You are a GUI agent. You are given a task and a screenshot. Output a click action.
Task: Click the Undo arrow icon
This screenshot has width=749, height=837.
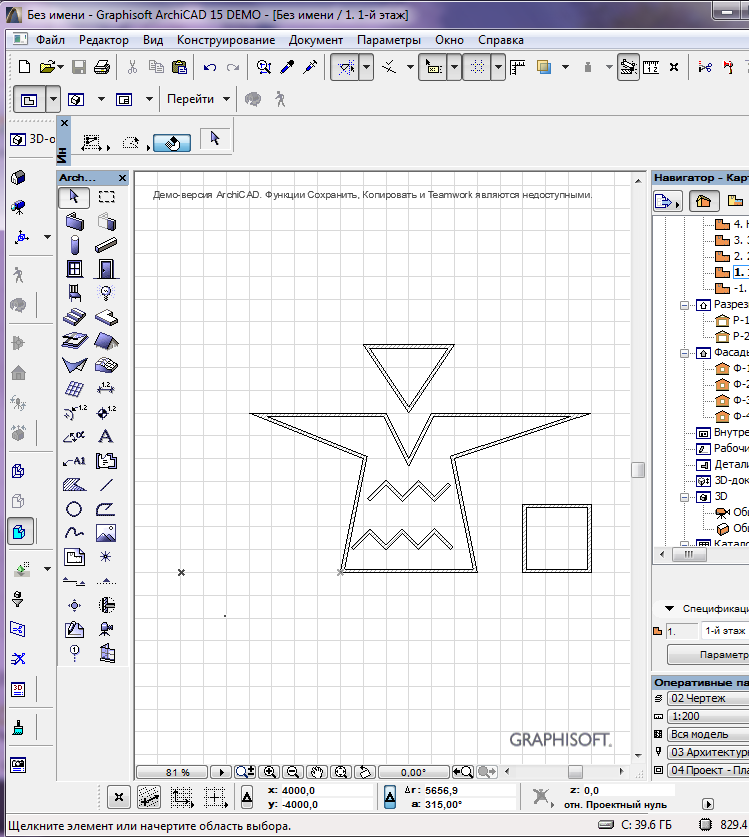point(209,67)
